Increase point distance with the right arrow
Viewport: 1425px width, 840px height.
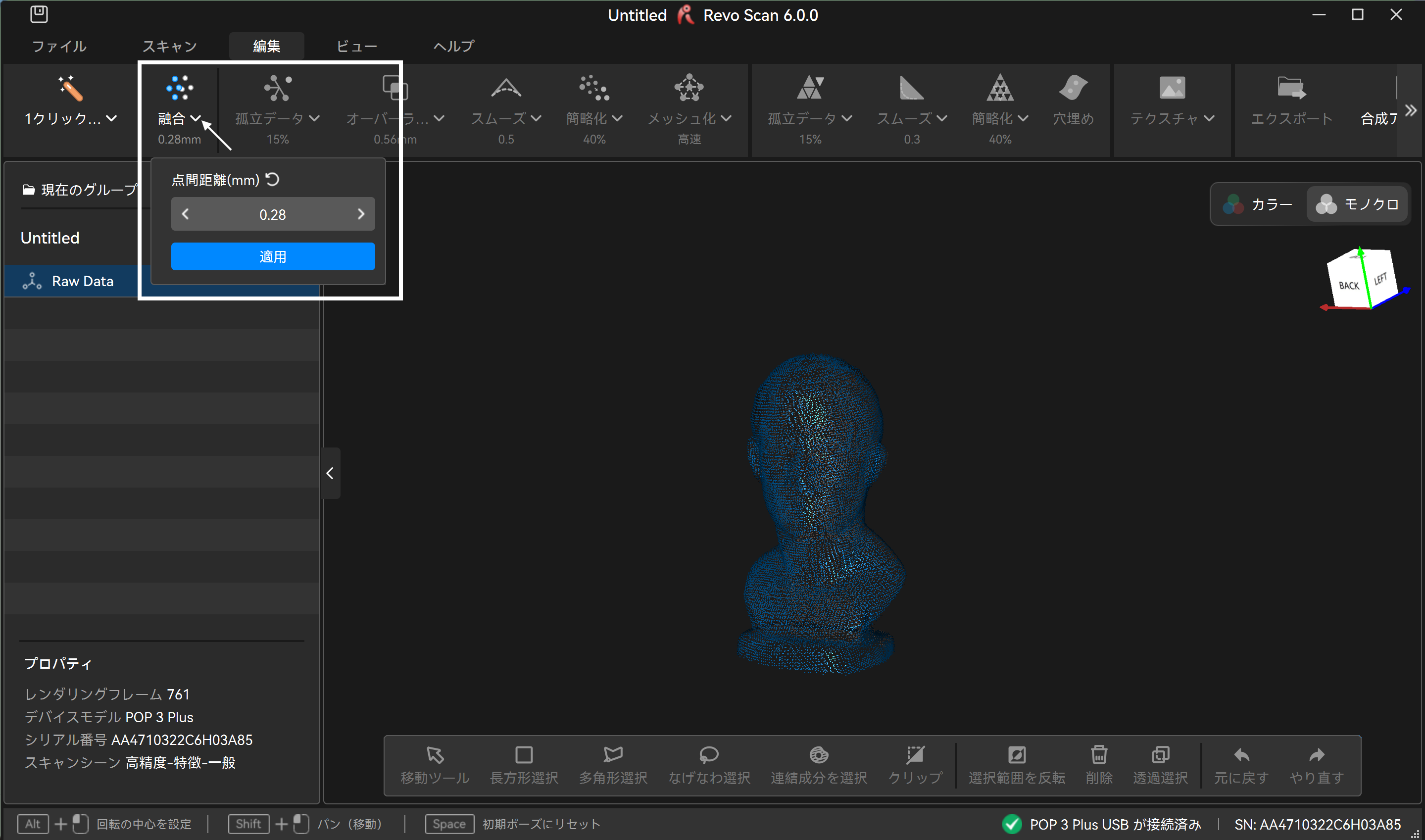(x=361, y=214)
